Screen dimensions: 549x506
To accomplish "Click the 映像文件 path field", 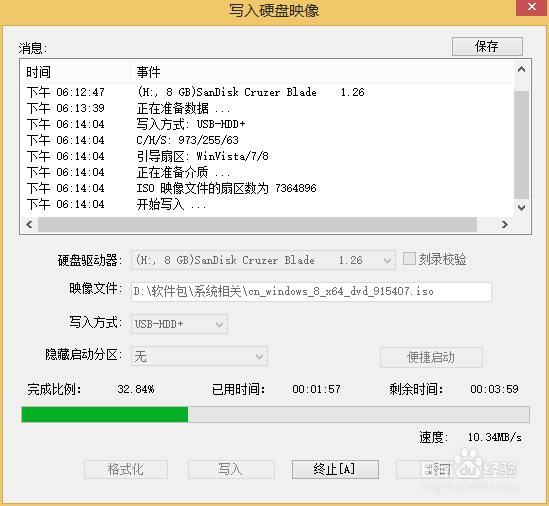I will pos(311,292).
